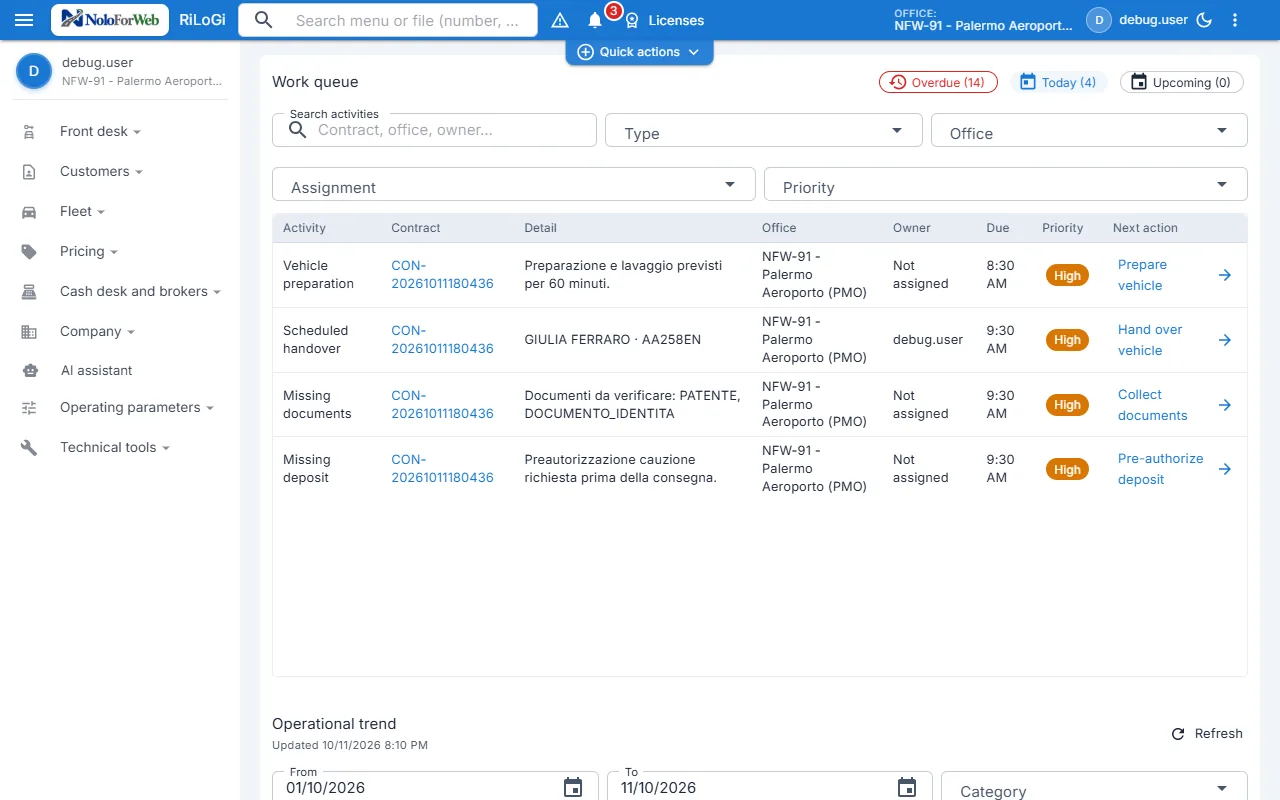Click the NoloForWeb logo

click(110, 20)
